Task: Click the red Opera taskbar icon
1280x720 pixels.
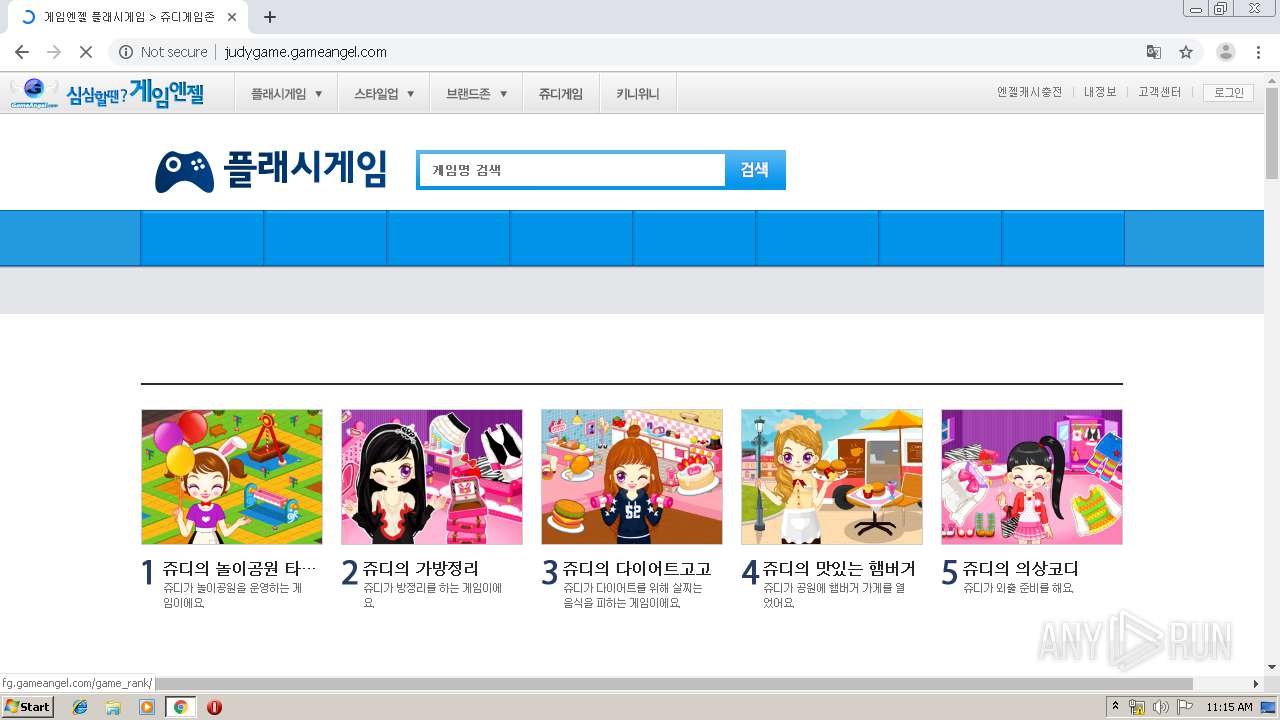Action: click(x=214, y=707)
